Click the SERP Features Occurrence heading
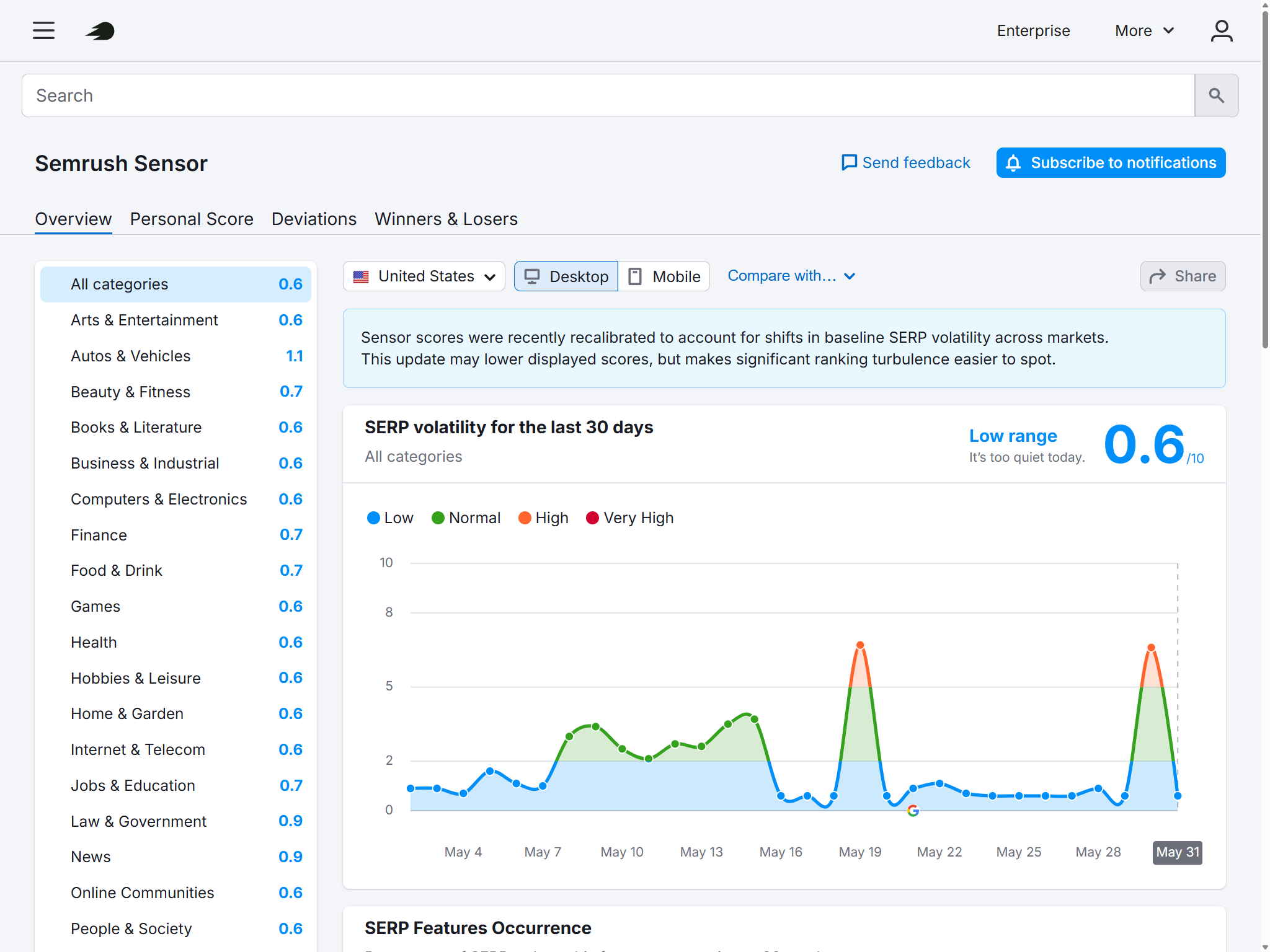 477,928
